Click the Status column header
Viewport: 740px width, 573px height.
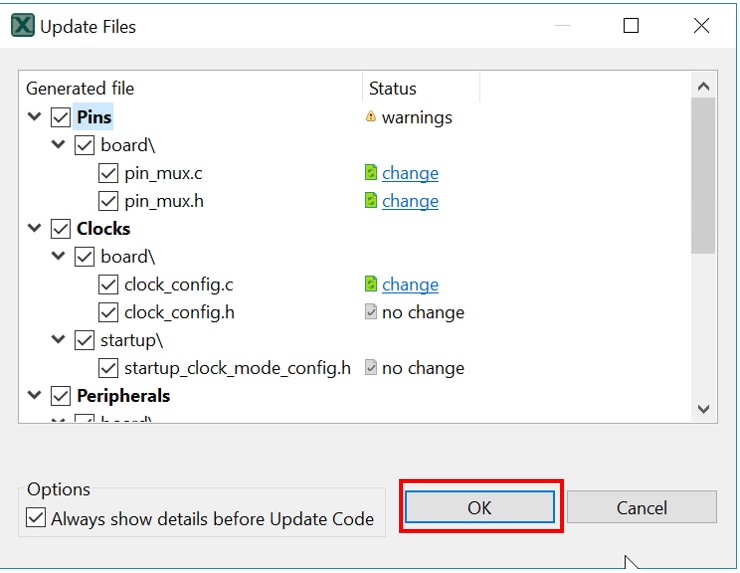(392, 89)
